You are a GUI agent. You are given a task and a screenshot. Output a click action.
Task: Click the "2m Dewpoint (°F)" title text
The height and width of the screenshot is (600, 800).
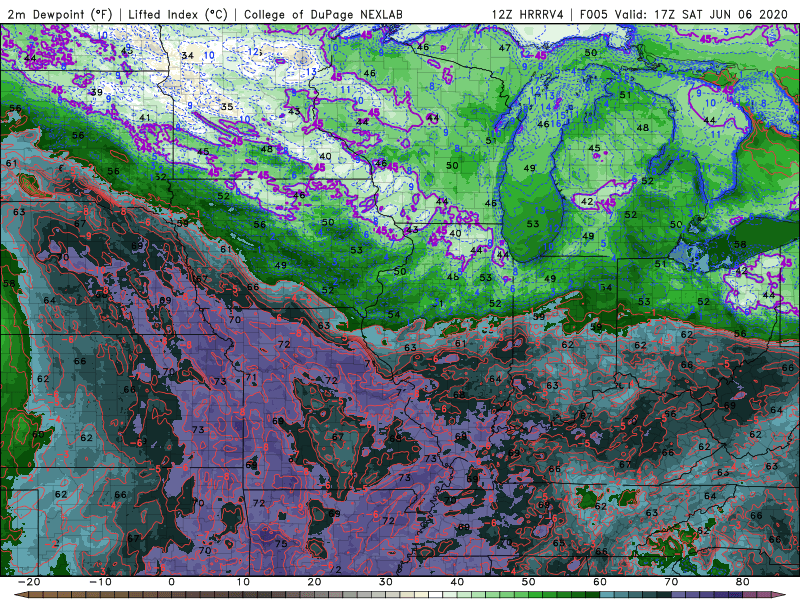[60, 15]
